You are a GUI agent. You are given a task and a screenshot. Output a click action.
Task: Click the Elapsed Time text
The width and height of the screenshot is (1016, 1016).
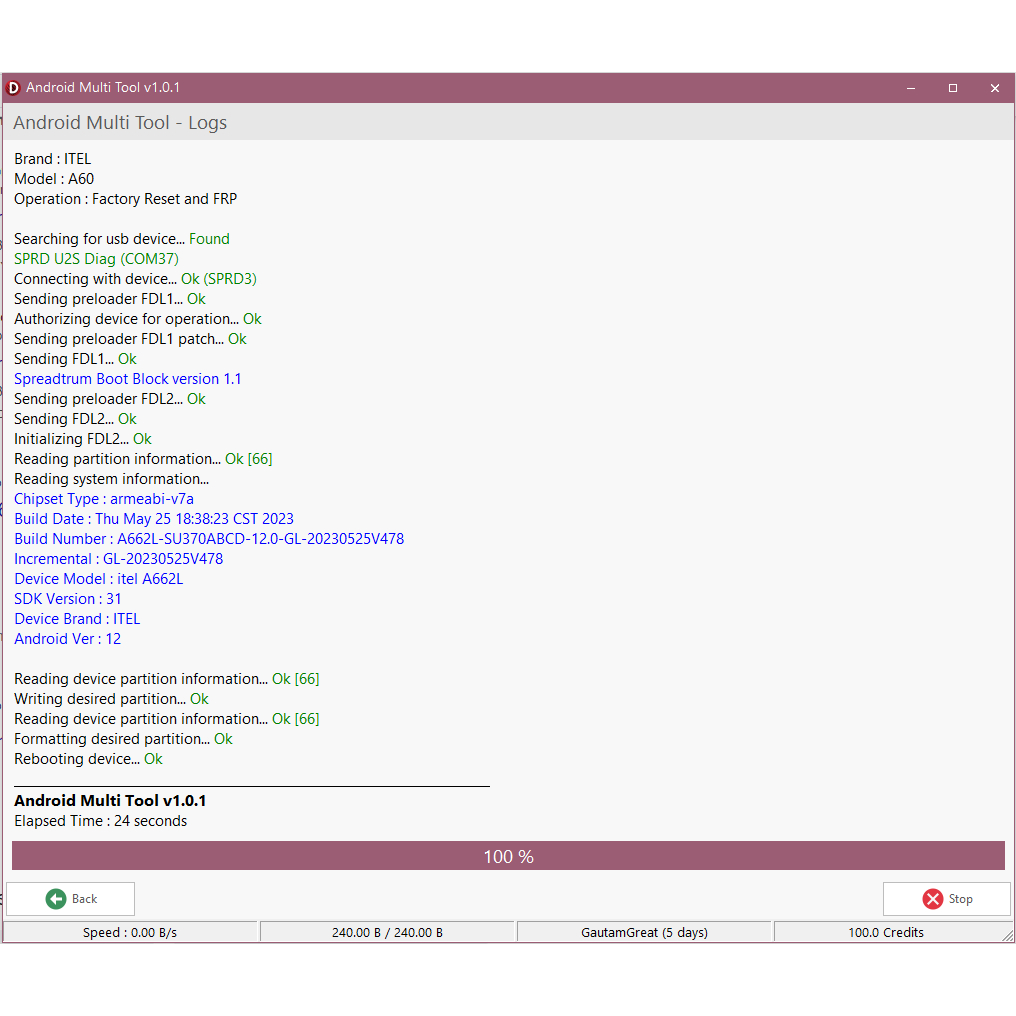100,821
